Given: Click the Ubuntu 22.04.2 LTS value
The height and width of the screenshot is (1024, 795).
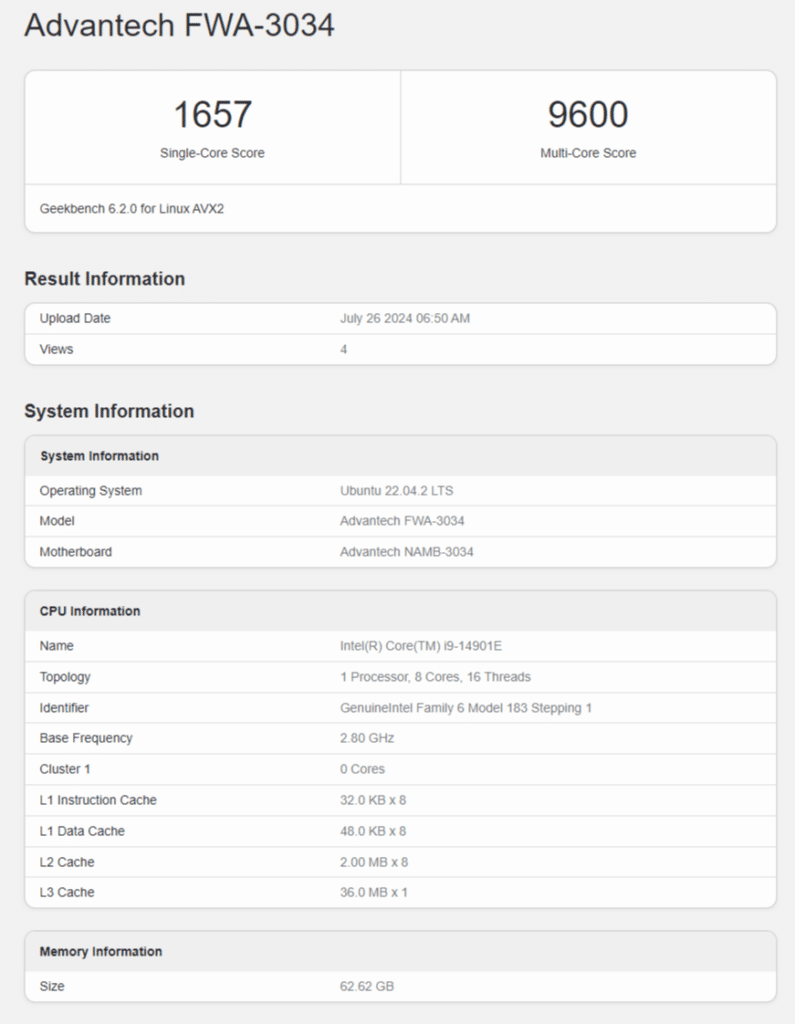Looking at the screenshot, I should [397, 491].
